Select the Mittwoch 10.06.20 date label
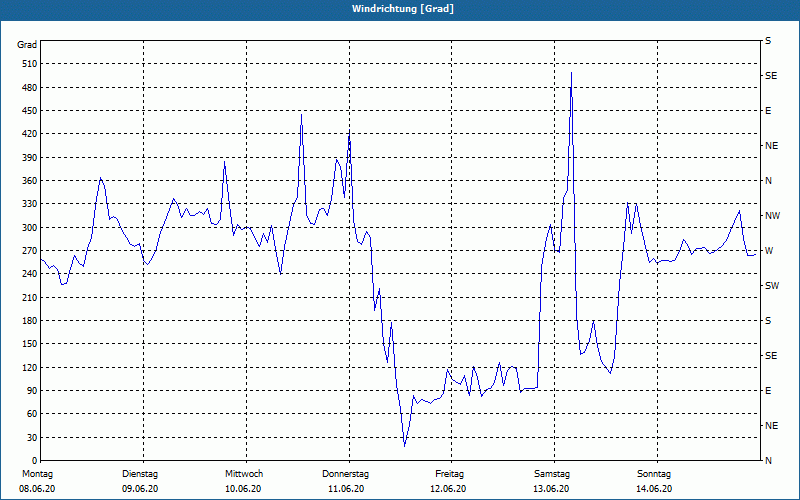 click(x=243, y=481)
